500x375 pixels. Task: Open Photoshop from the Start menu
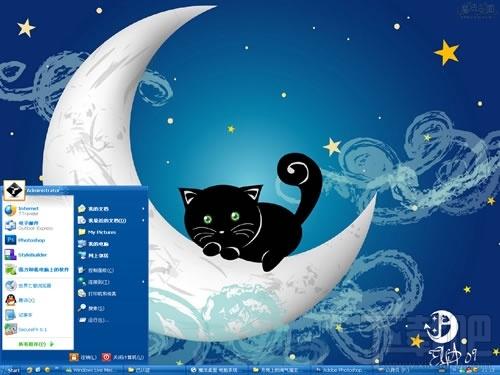(37, 240)
